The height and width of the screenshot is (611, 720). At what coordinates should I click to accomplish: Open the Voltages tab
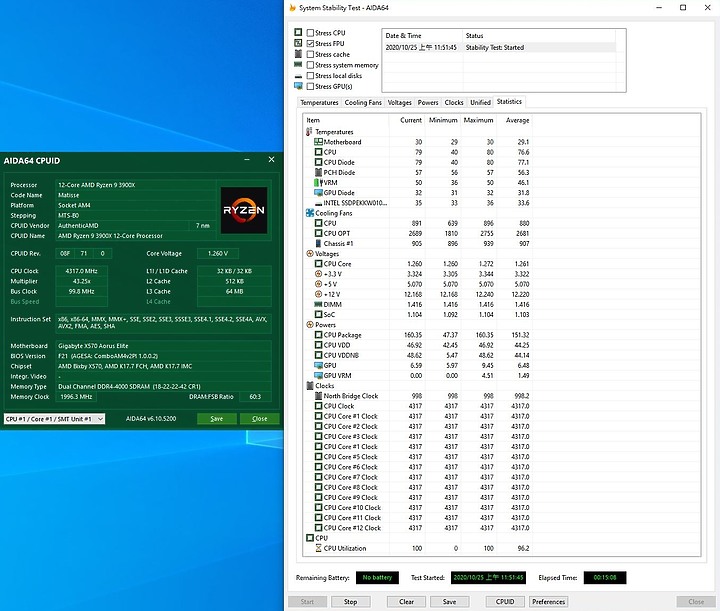399,102
